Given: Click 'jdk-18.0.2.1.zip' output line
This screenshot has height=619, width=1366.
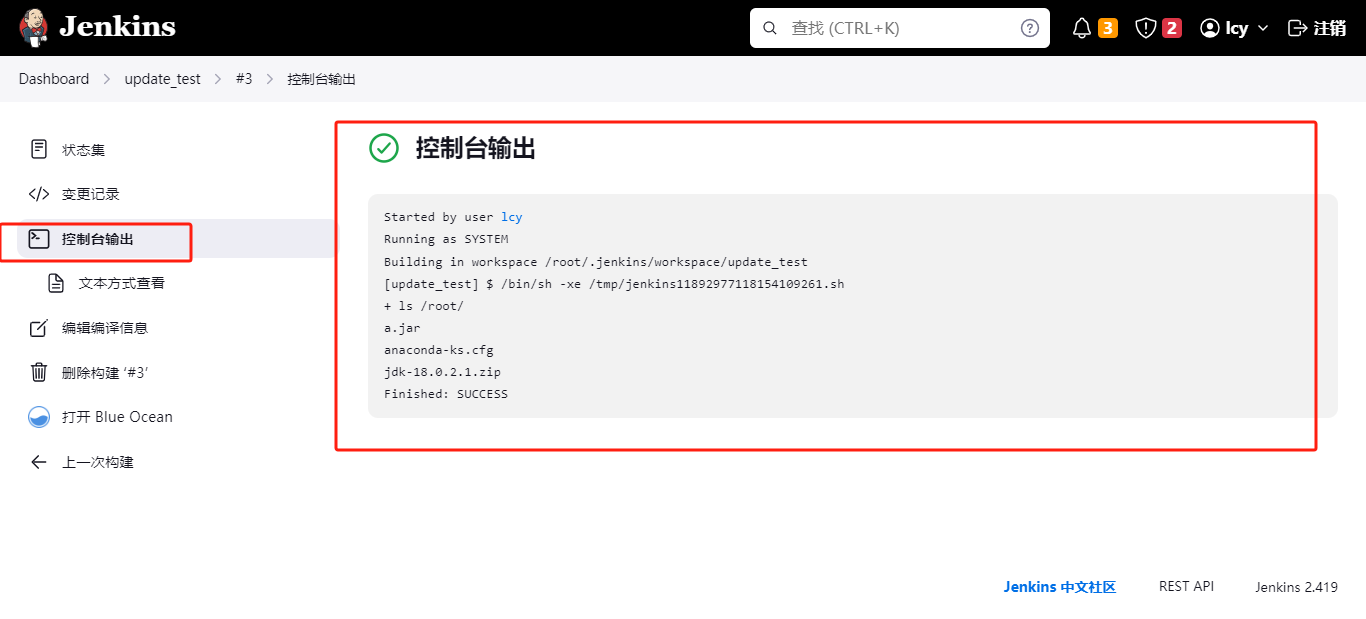Looking at the screenshot, I should point(442,372).
